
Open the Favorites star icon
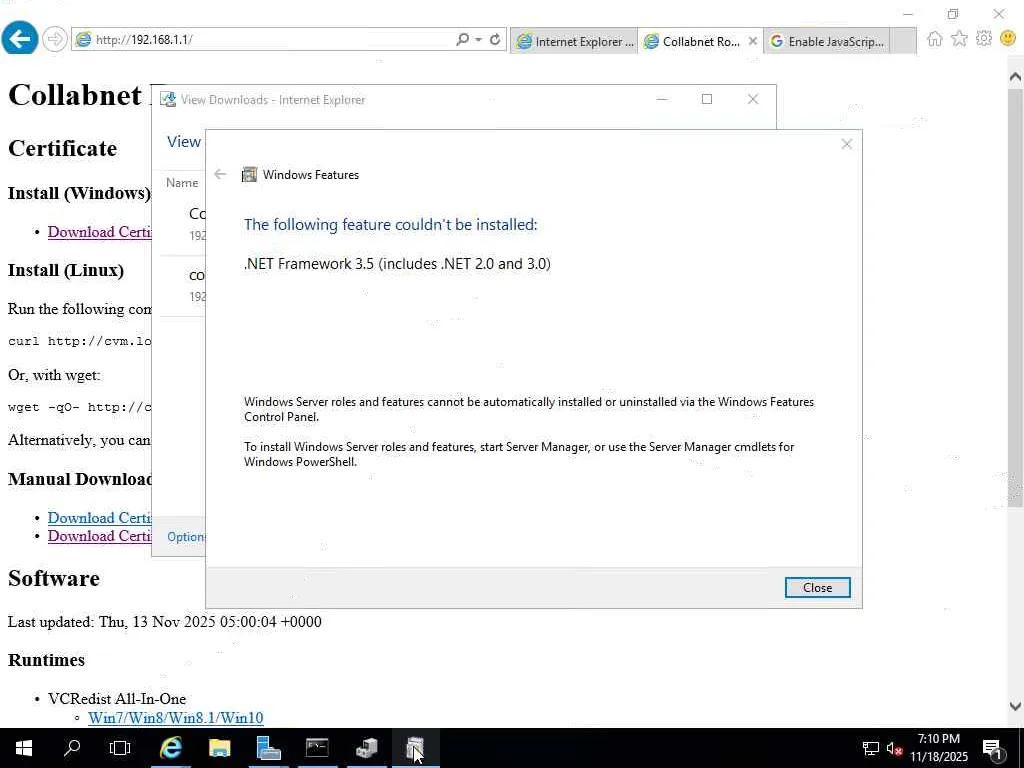[959, 39]
